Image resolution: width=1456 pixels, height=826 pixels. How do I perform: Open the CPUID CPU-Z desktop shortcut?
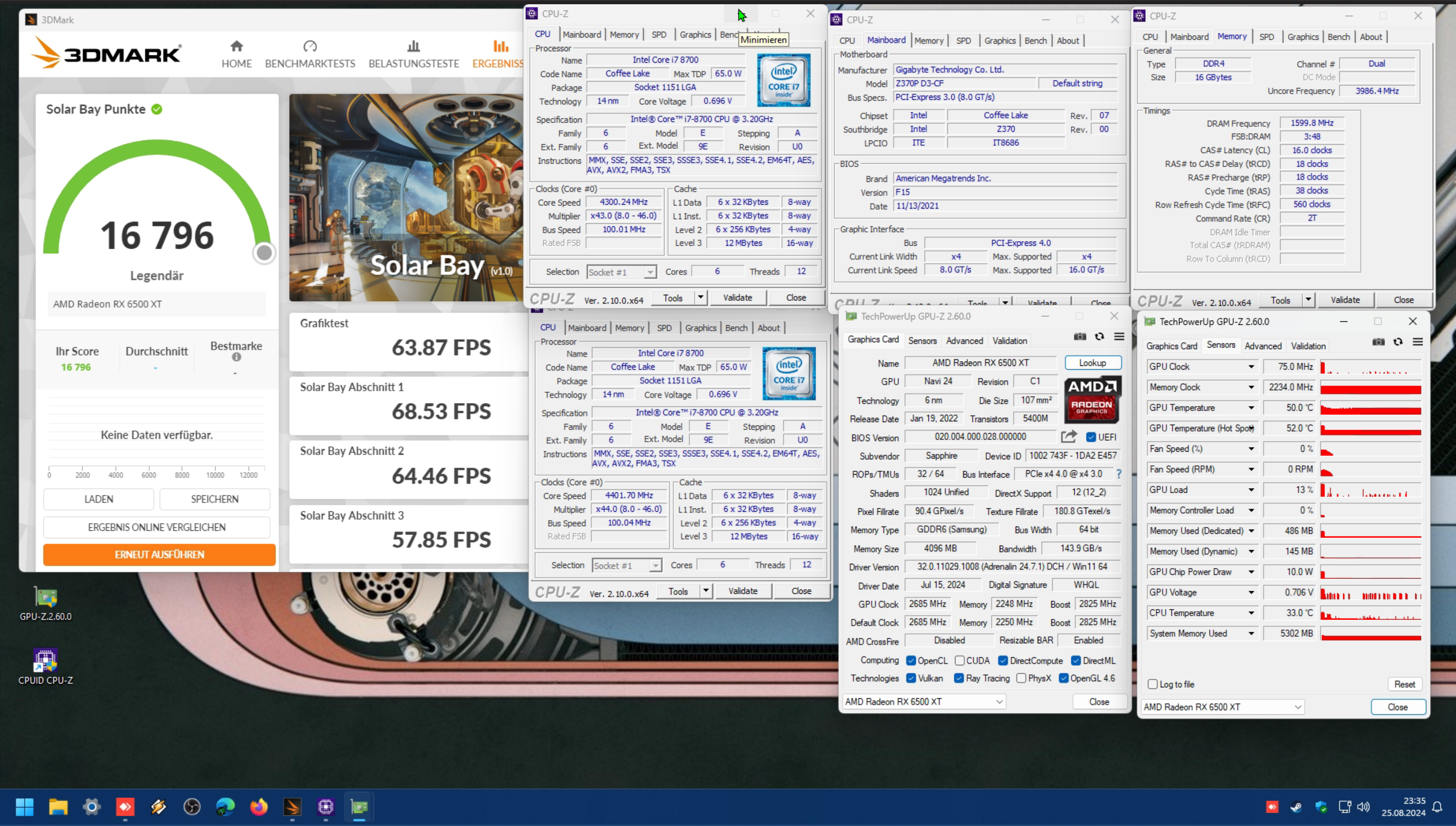coord(45,667)
